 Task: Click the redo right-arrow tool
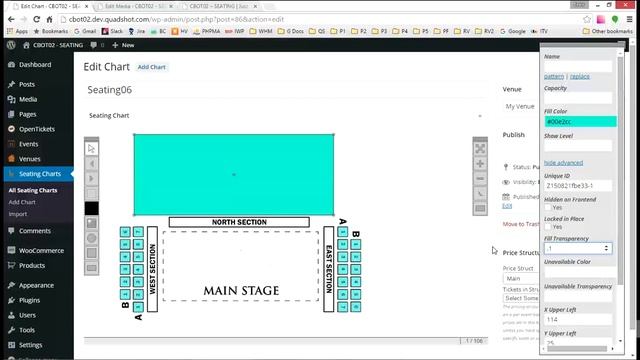click(x=91, y=179)
